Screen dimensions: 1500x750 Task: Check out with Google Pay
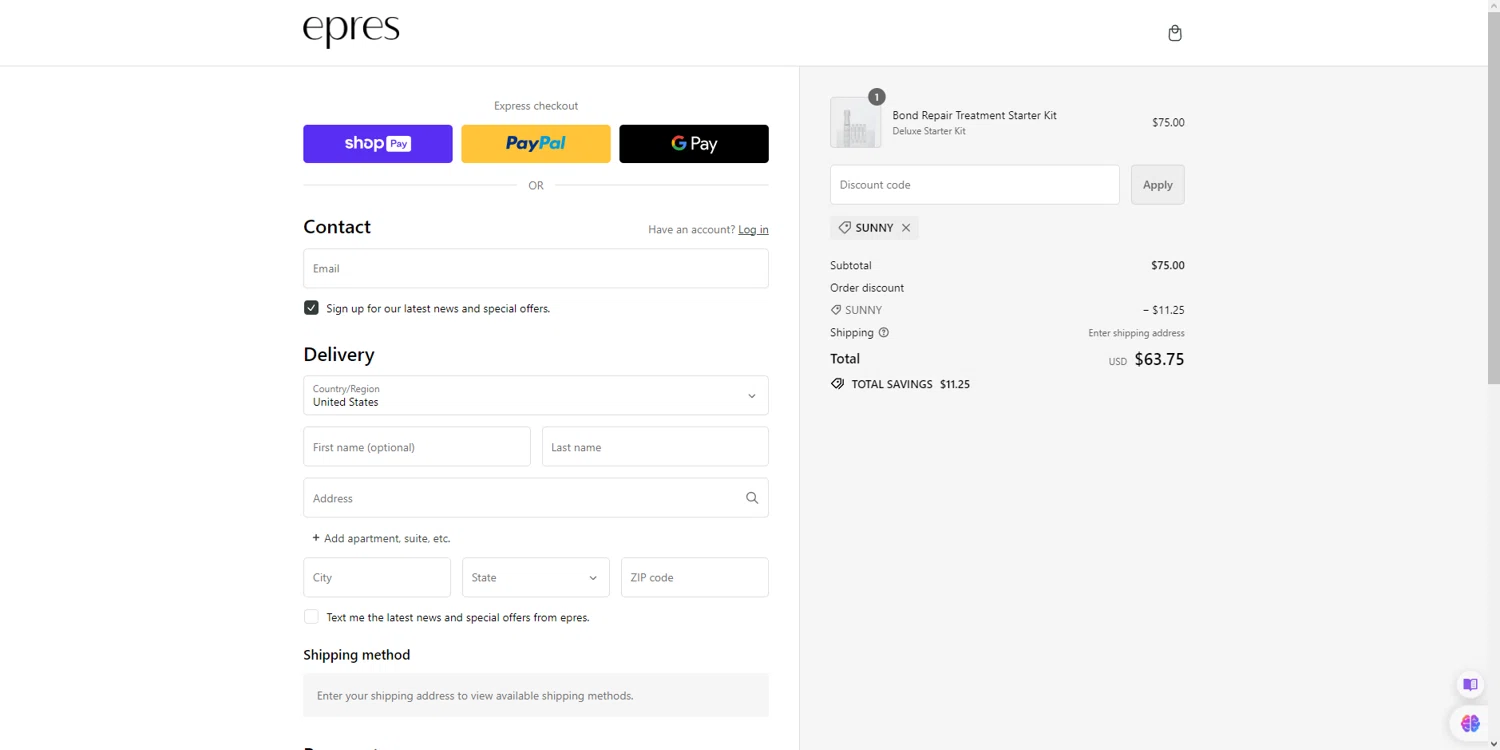click(694, 144)
